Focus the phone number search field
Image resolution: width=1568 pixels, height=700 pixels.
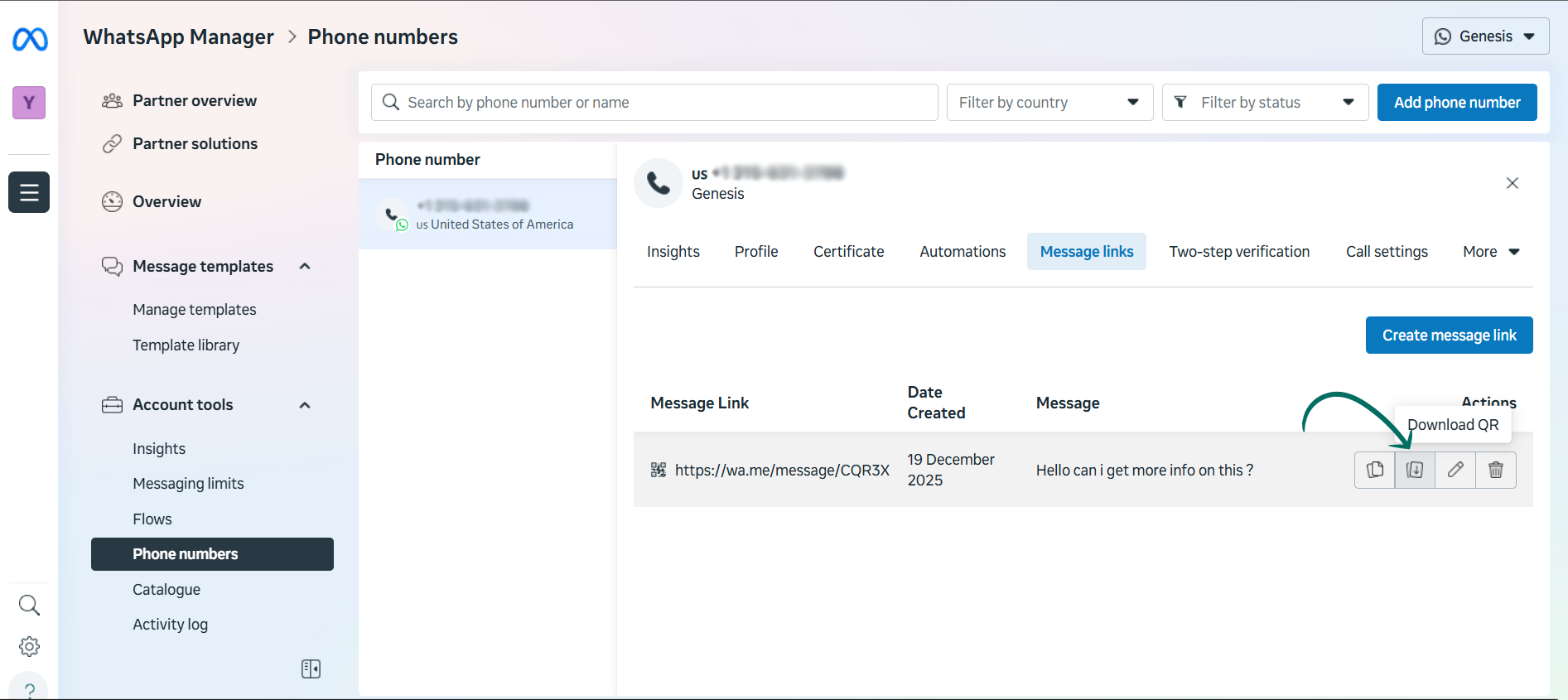pos(654,103)
